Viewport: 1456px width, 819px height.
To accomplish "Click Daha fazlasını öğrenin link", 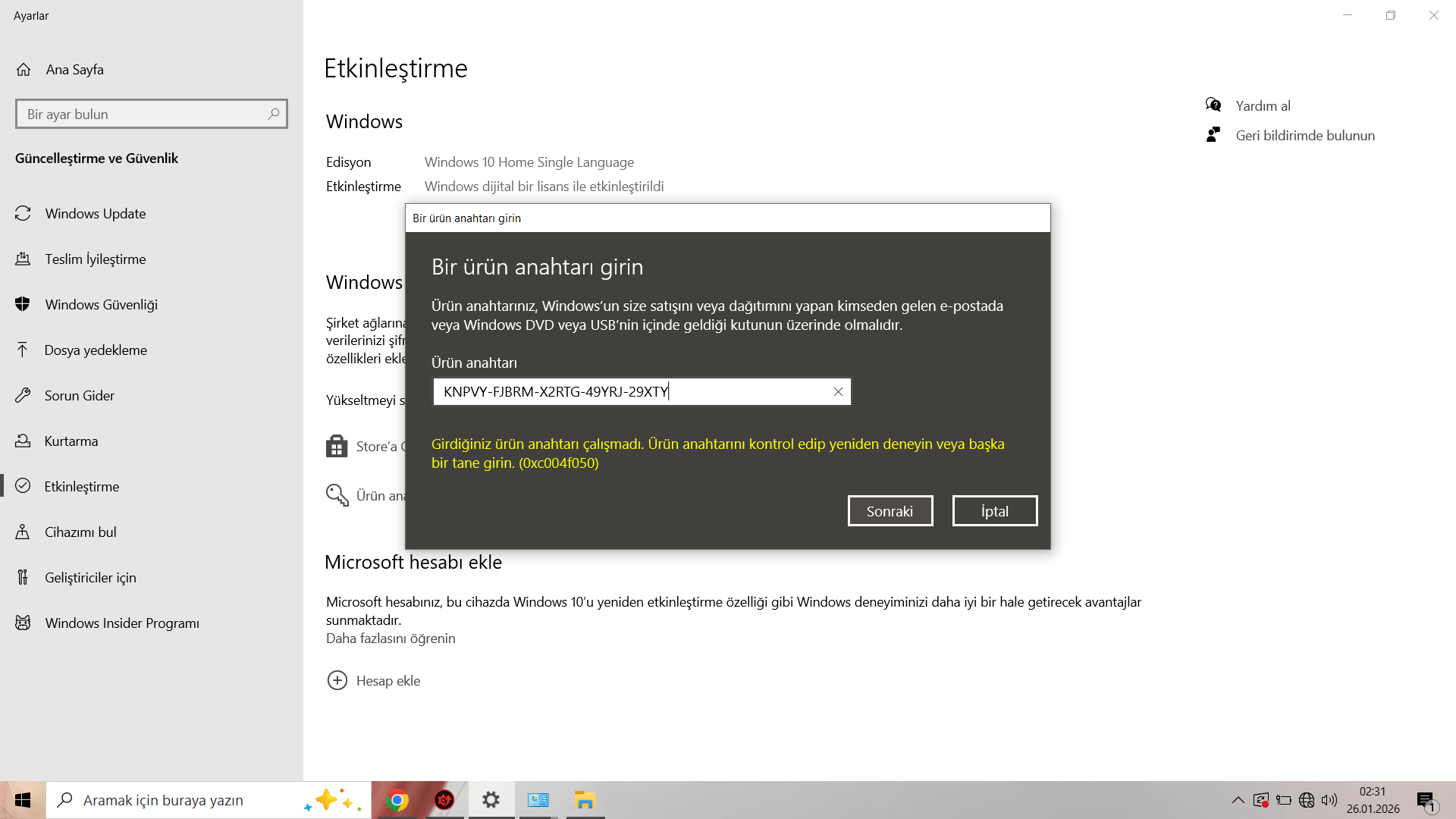I will click(x=391, y=639).
